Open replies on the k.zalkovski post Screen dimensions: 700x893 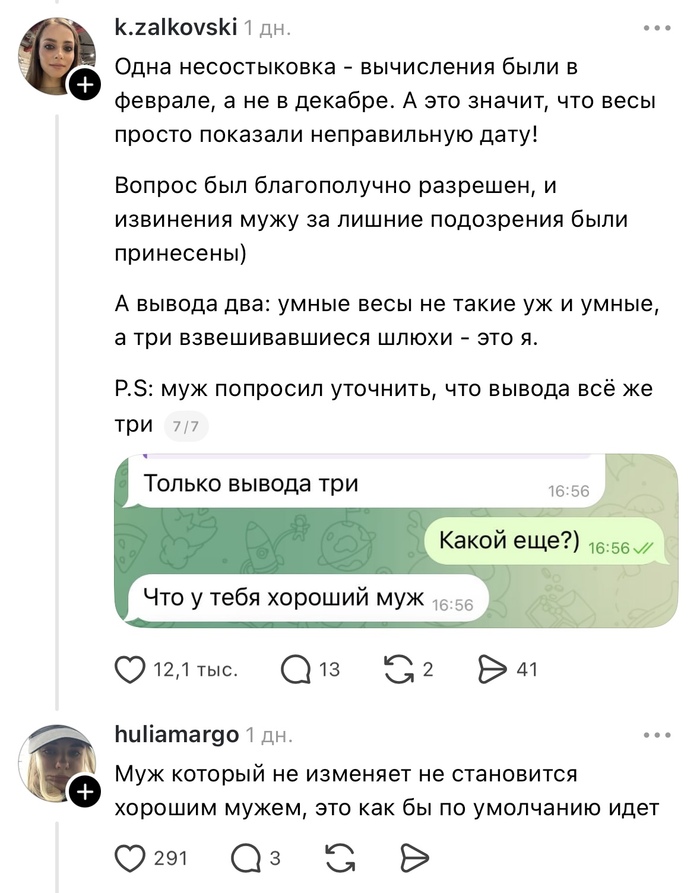click(296, 669)
